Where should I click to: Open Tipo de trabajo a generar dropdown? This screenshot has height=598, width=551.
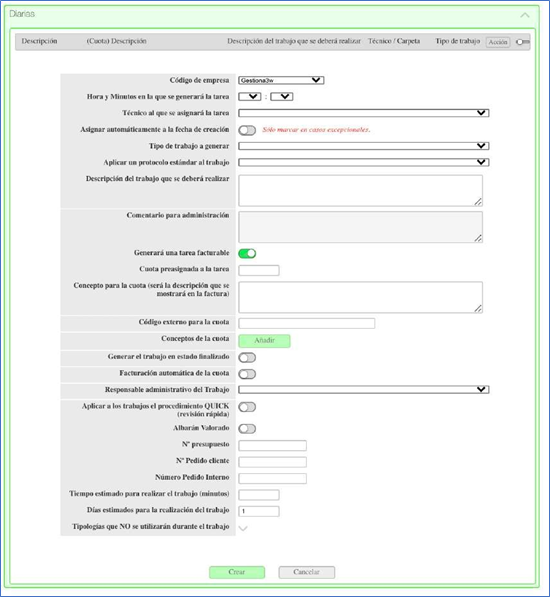363,146
